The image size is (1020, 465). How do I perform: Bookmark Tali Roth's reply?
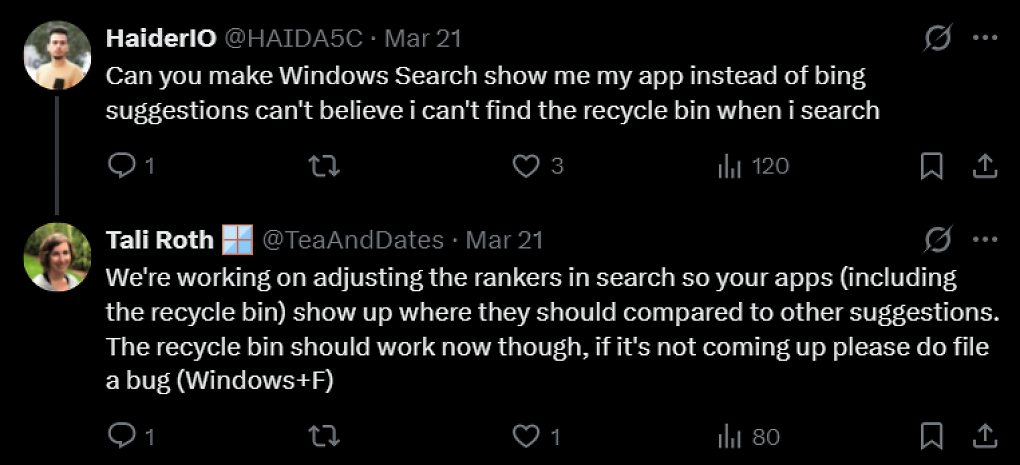[x=932, y=436]
